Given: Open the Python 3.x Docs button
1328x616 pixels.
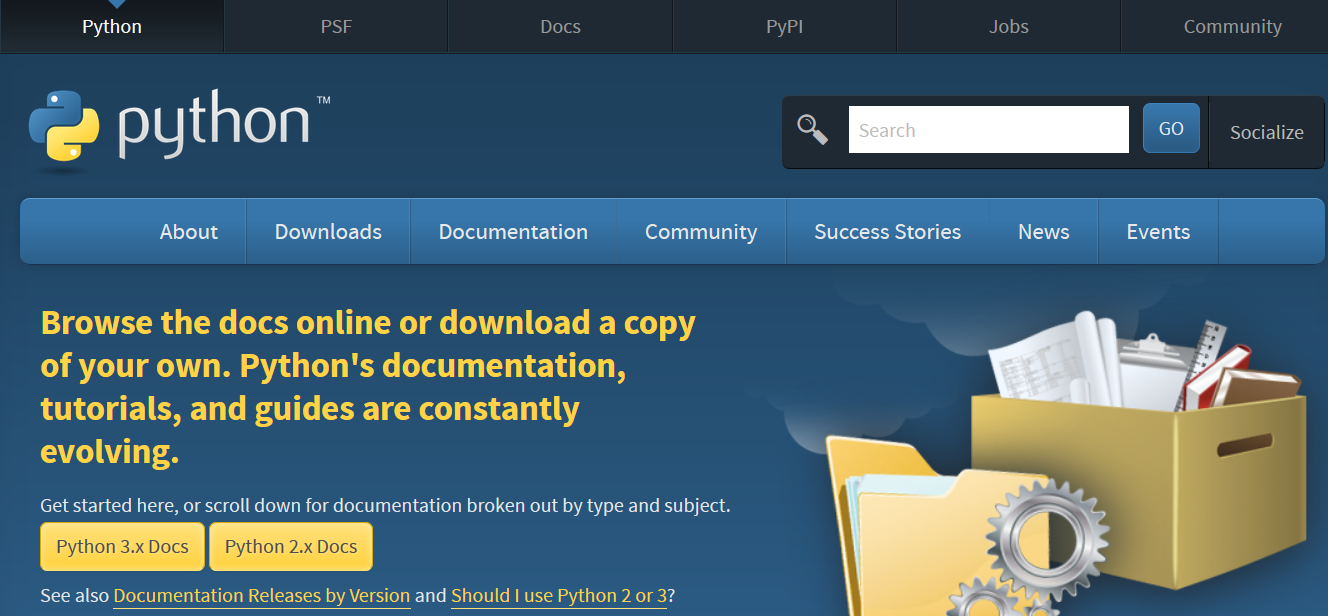Looking at the screenshot, I should point(122,547).
